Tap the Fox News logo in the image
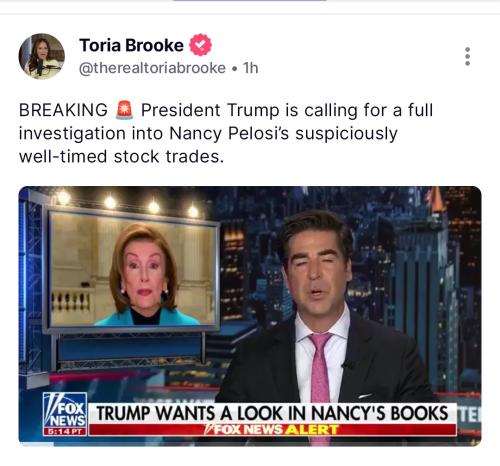Viewport: 500px width, 466px height. pos(65,410)
